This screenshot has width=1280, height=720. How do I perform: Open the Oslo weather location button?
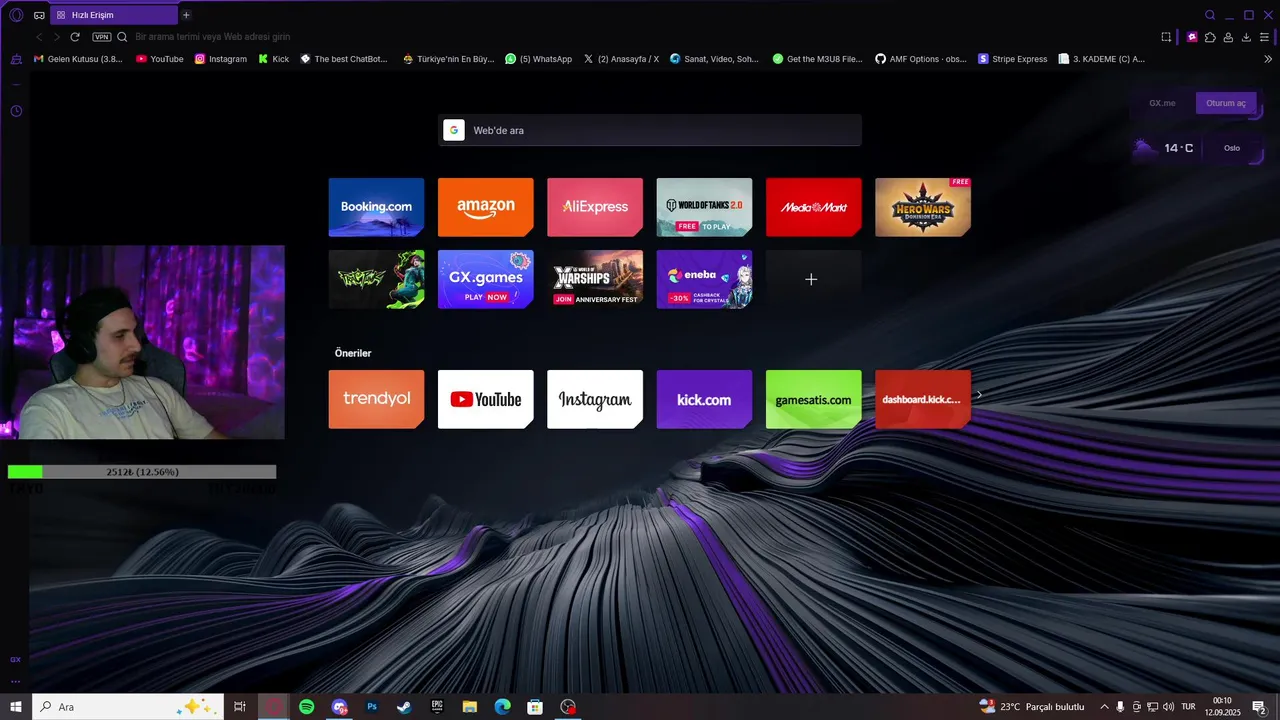tap(1232, 148)
